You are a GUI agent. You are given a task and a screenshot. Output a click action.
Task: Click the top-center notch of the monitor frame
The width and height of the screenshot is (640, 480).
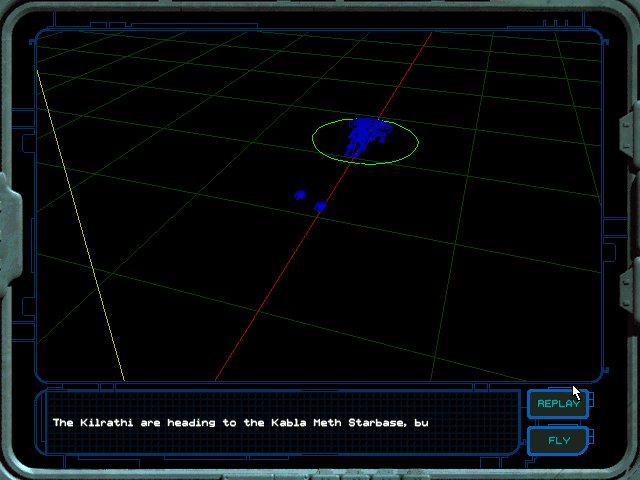[x=319, y=8]
